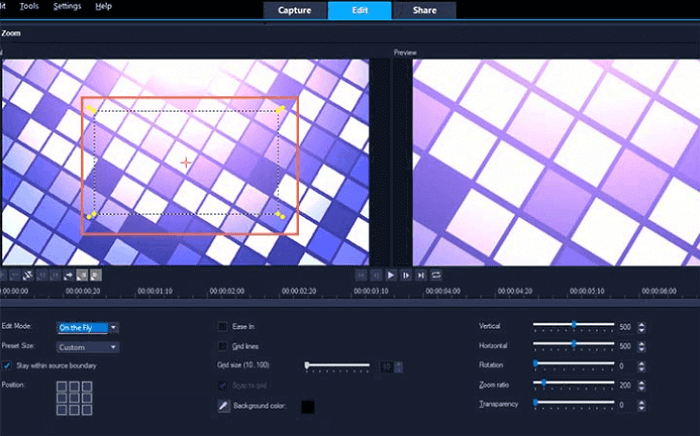Click the Zoom ratio slider handle
The width and height of the screenshot is (700, 436).
[x=543, y=384]
